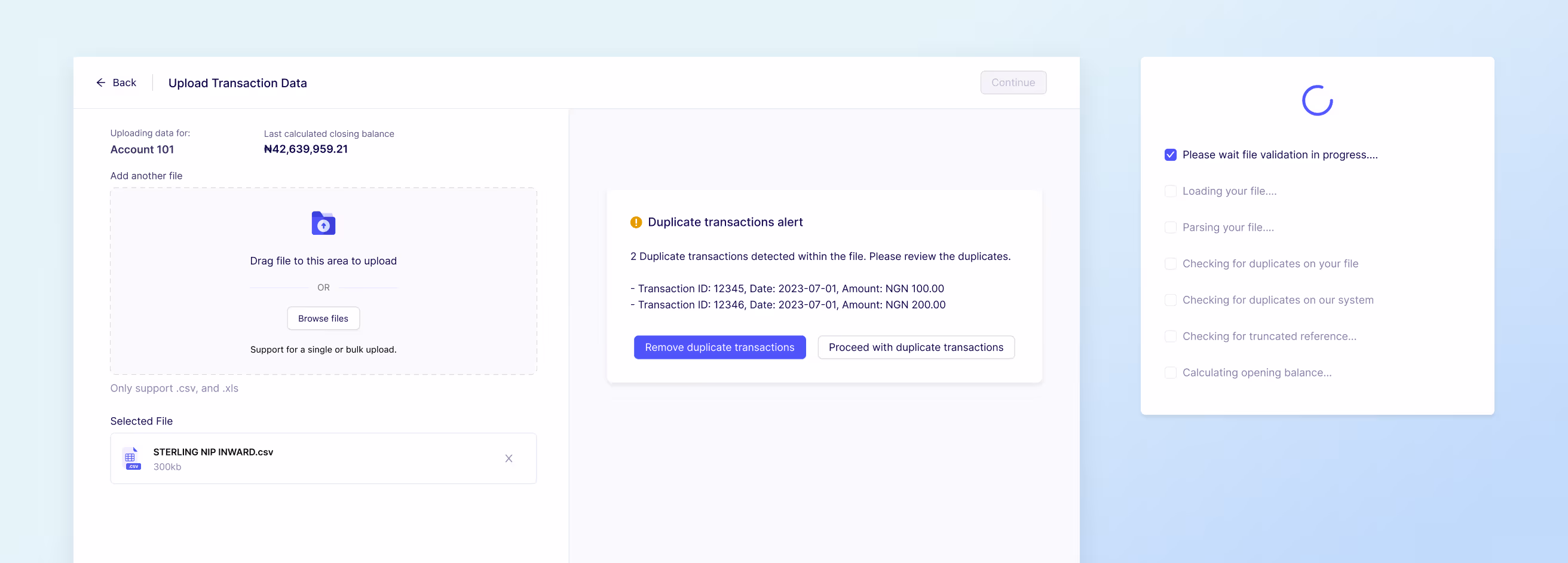Screen dimensions: 1568x563
Task: Click the 'Last calculated closing balance' label
Action: (x=329, y=134)
